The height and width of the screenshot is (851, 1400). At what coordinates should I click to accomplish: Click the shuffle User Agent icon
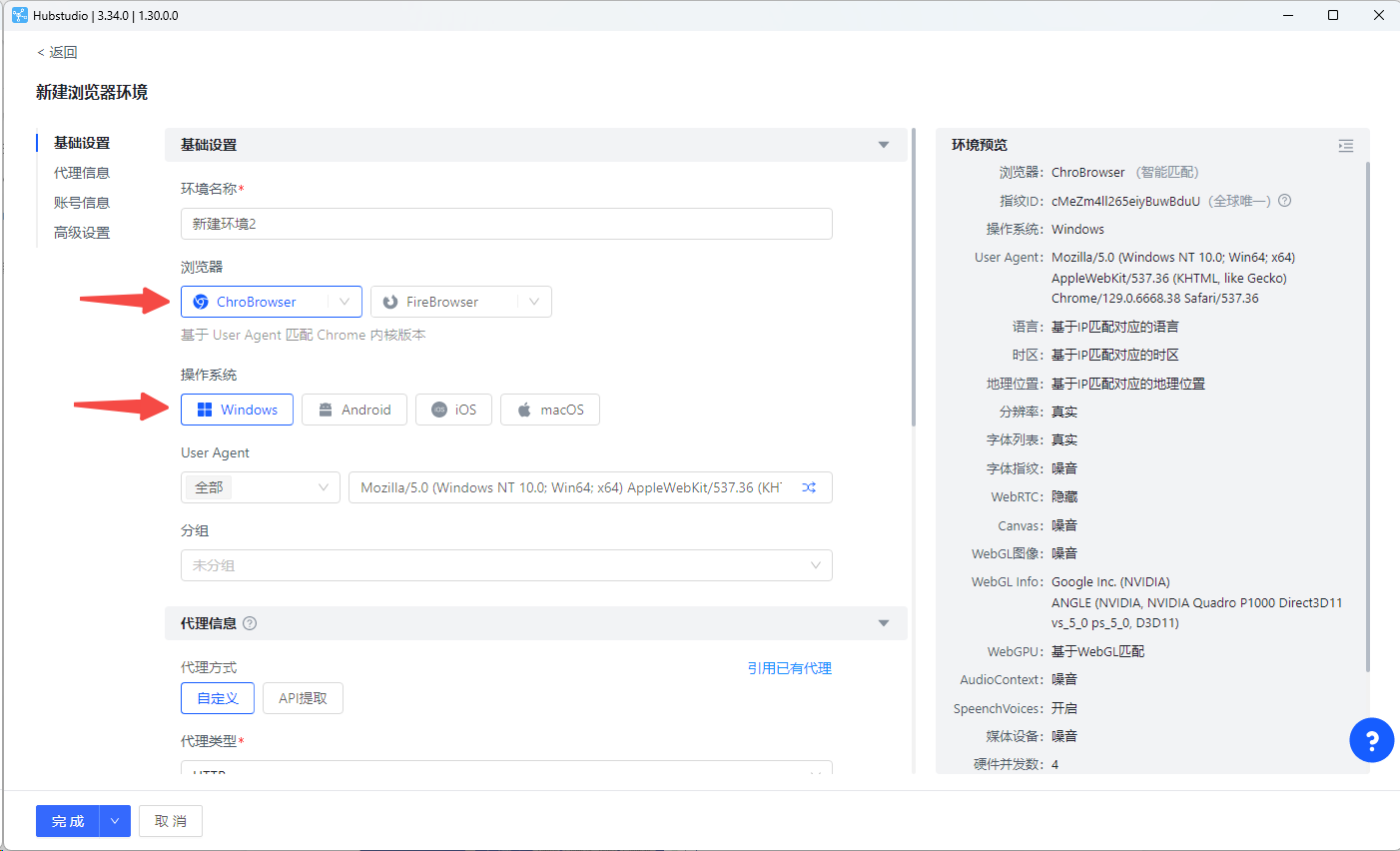[x=809, y=487]
